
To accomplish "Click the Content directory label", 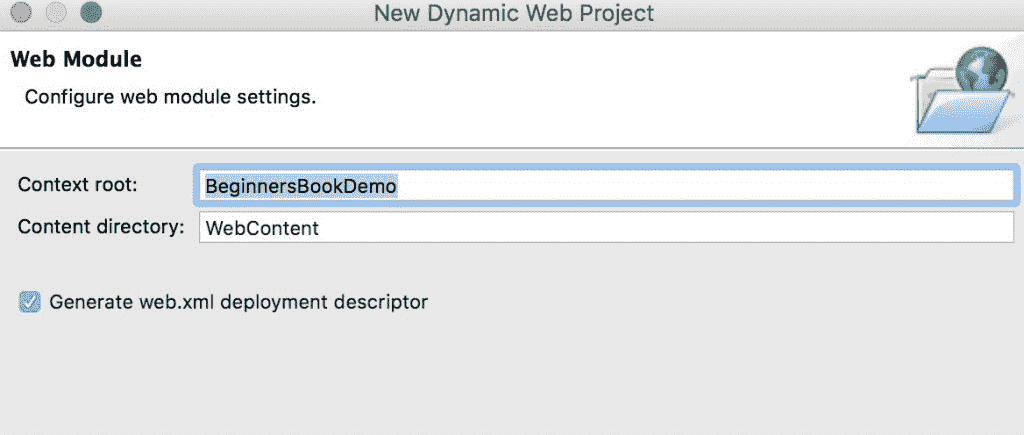I will 101,227.
